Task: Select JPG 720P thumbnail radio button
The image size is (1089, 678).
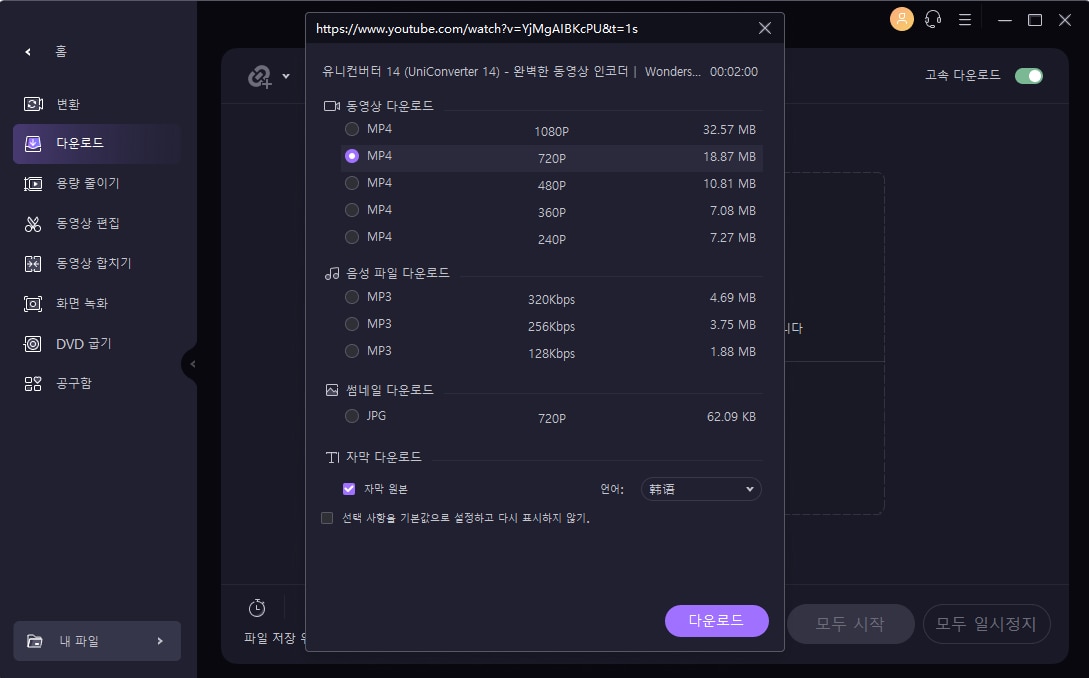Action: [x=352, y=416]
